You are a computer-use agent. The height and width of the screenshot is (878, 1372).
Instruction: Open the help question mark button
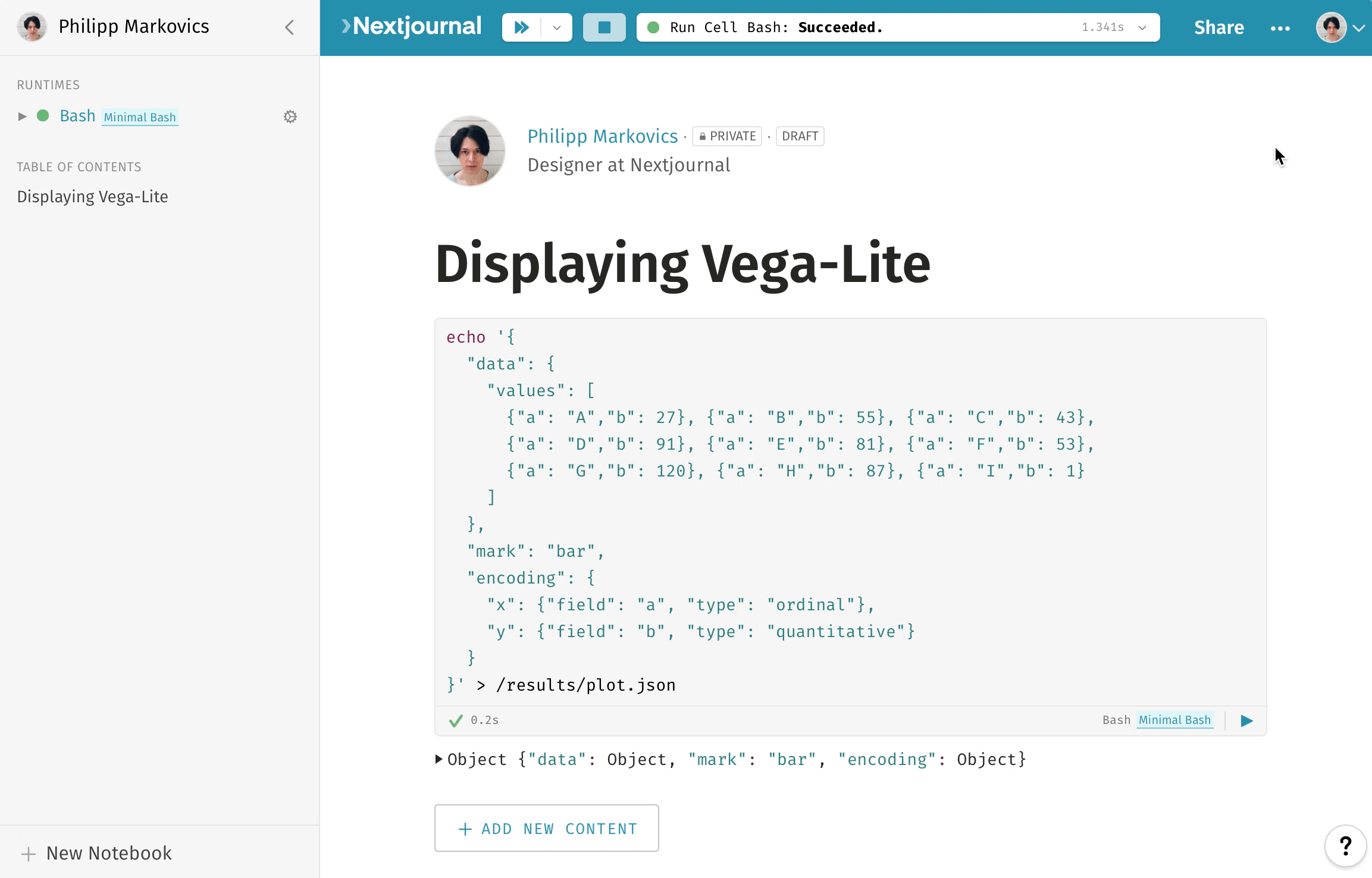click(x=1345, y=845)
